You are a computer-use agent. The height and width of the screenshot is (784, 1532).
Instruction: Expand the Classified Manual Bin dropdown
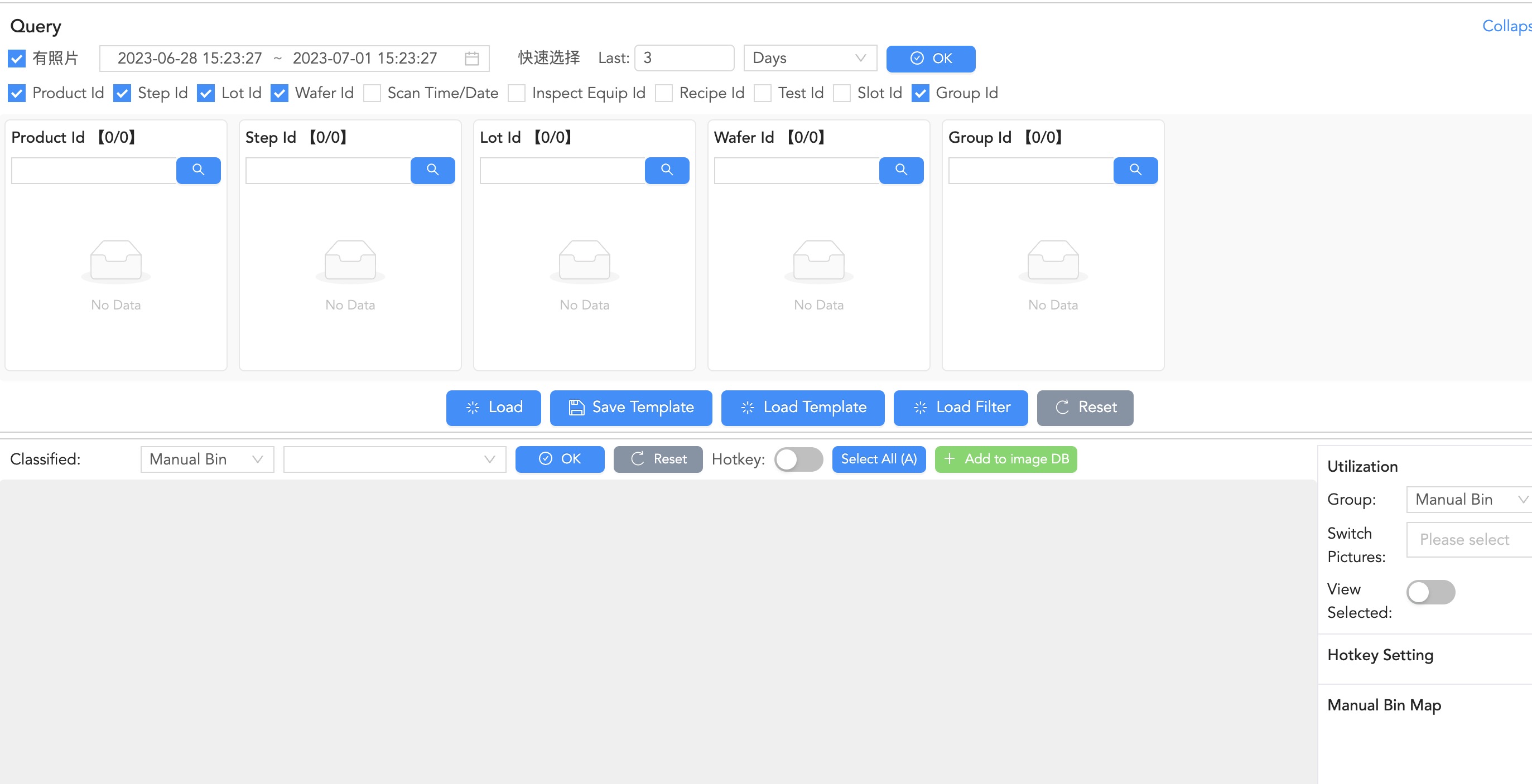[206, 459]
